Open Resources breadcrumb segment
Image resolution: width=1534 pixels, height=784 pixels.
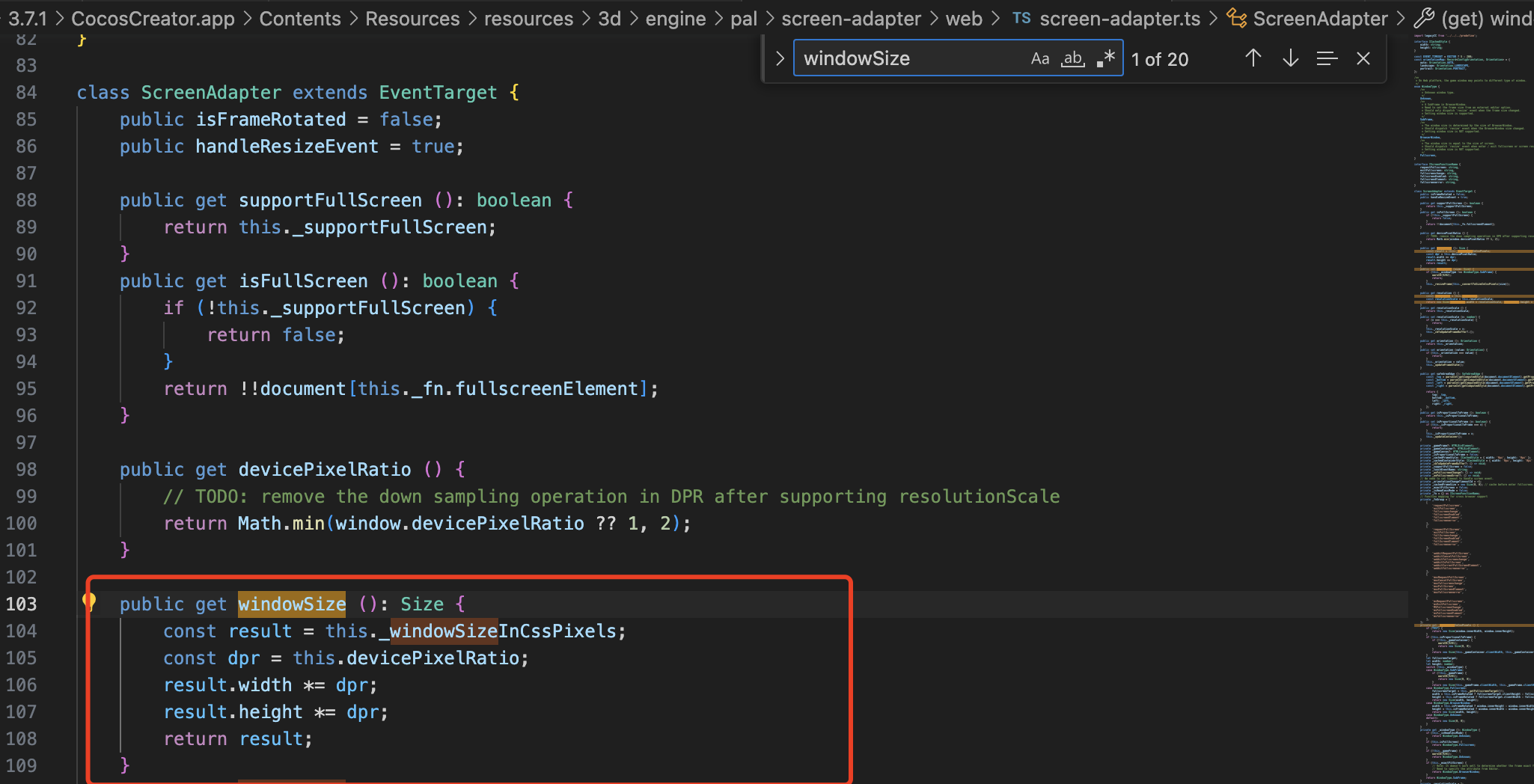click(412, 19)
